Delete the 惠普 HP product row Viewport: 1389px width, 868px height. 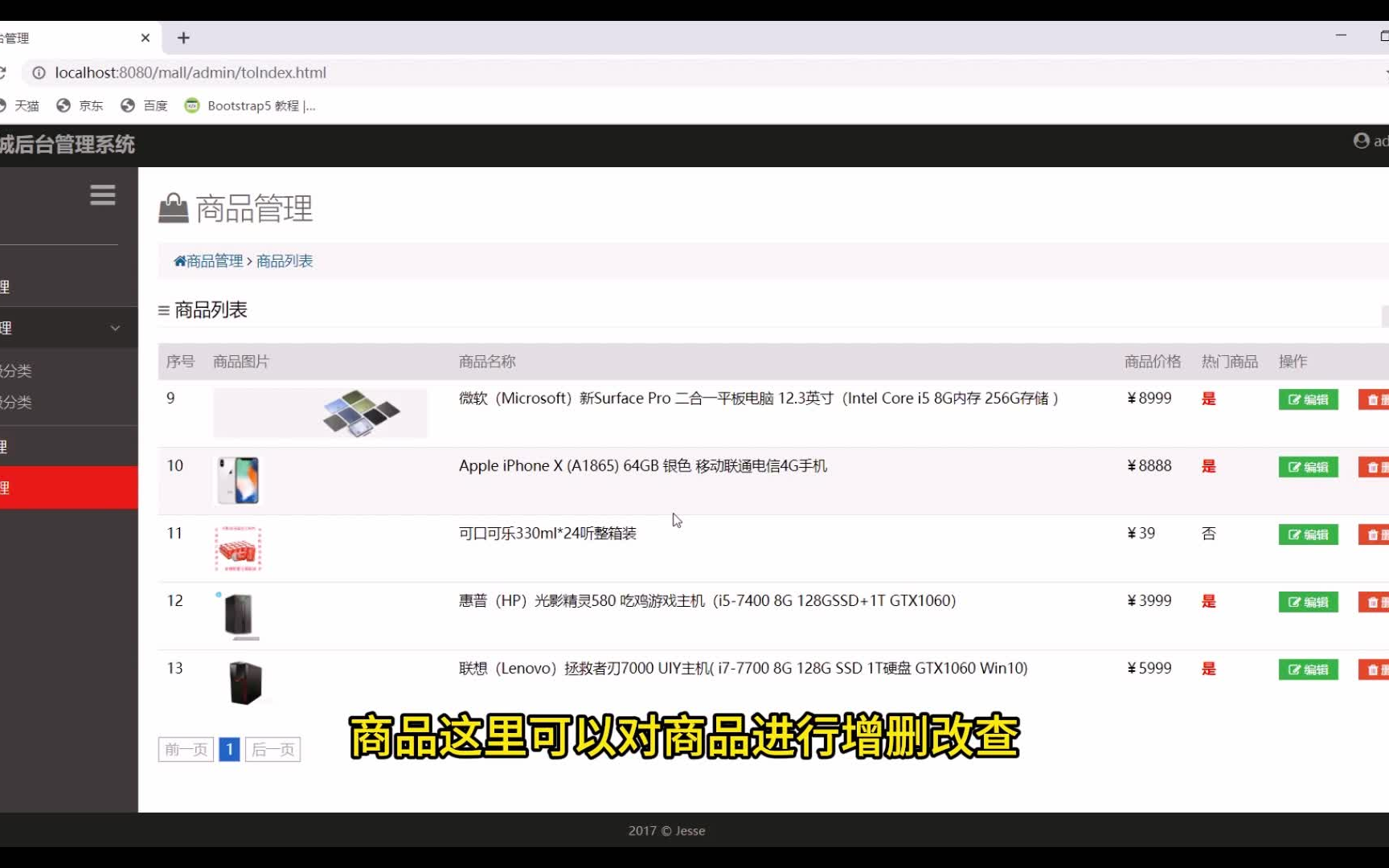point(1374,602)
